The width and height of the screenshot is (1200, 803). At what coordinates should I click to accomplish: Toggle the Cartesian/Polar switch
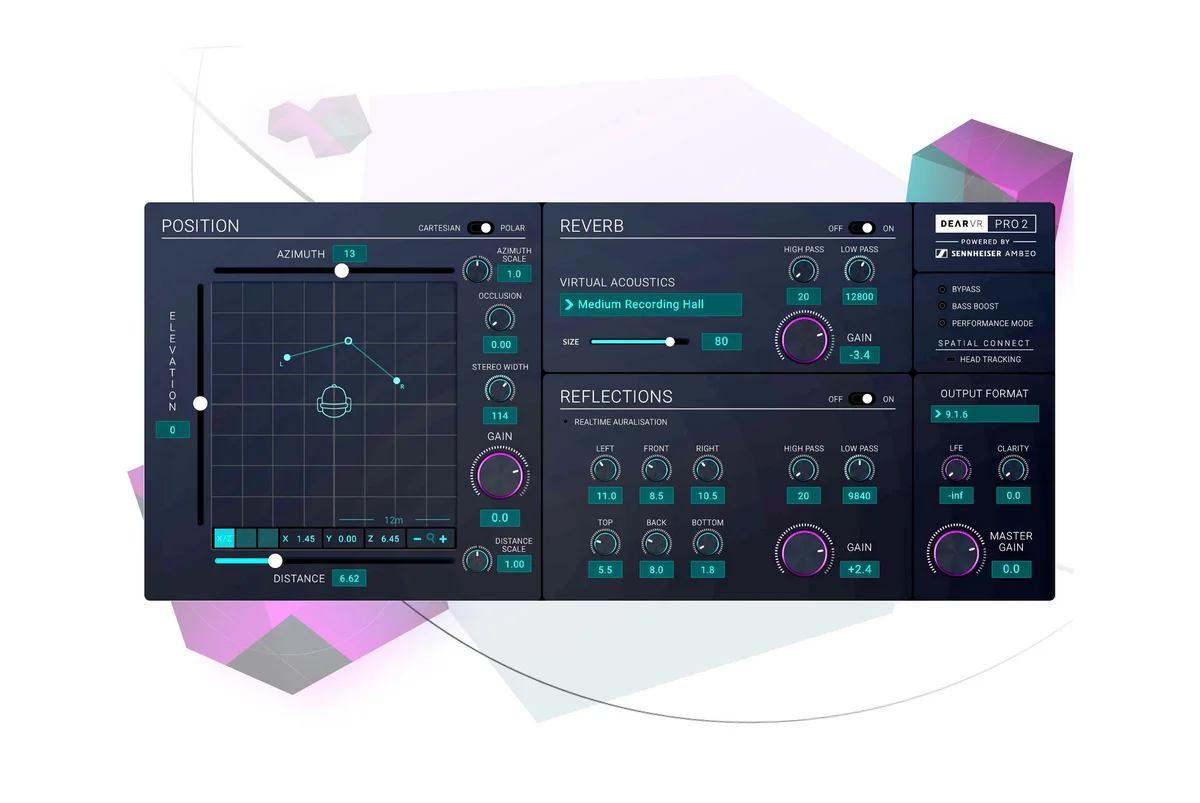480,228
